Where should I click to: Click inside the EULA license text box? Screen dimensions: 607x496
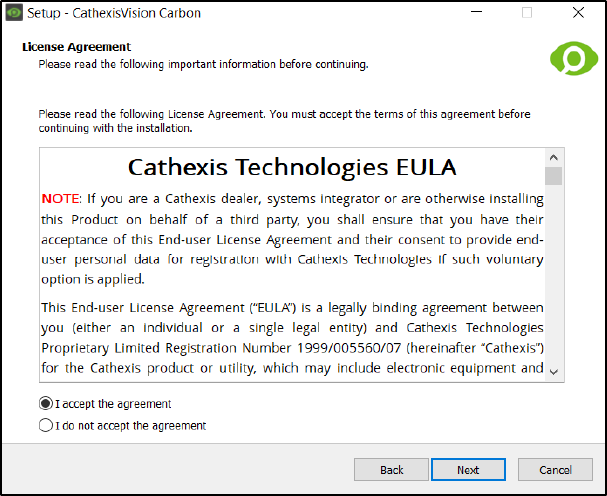[x=292, y=265]
